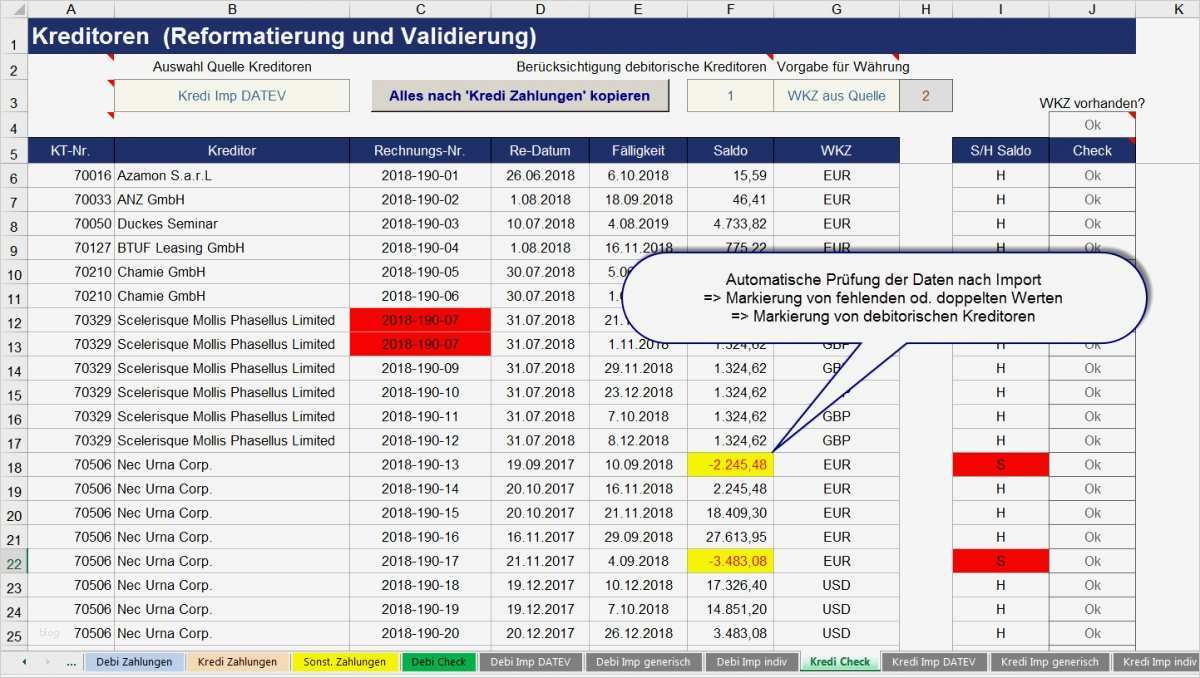Open the 'WKZ aus Quelle' currency cell
The width and height of the screenshot is (1200, 678).
tap(836, 96)
